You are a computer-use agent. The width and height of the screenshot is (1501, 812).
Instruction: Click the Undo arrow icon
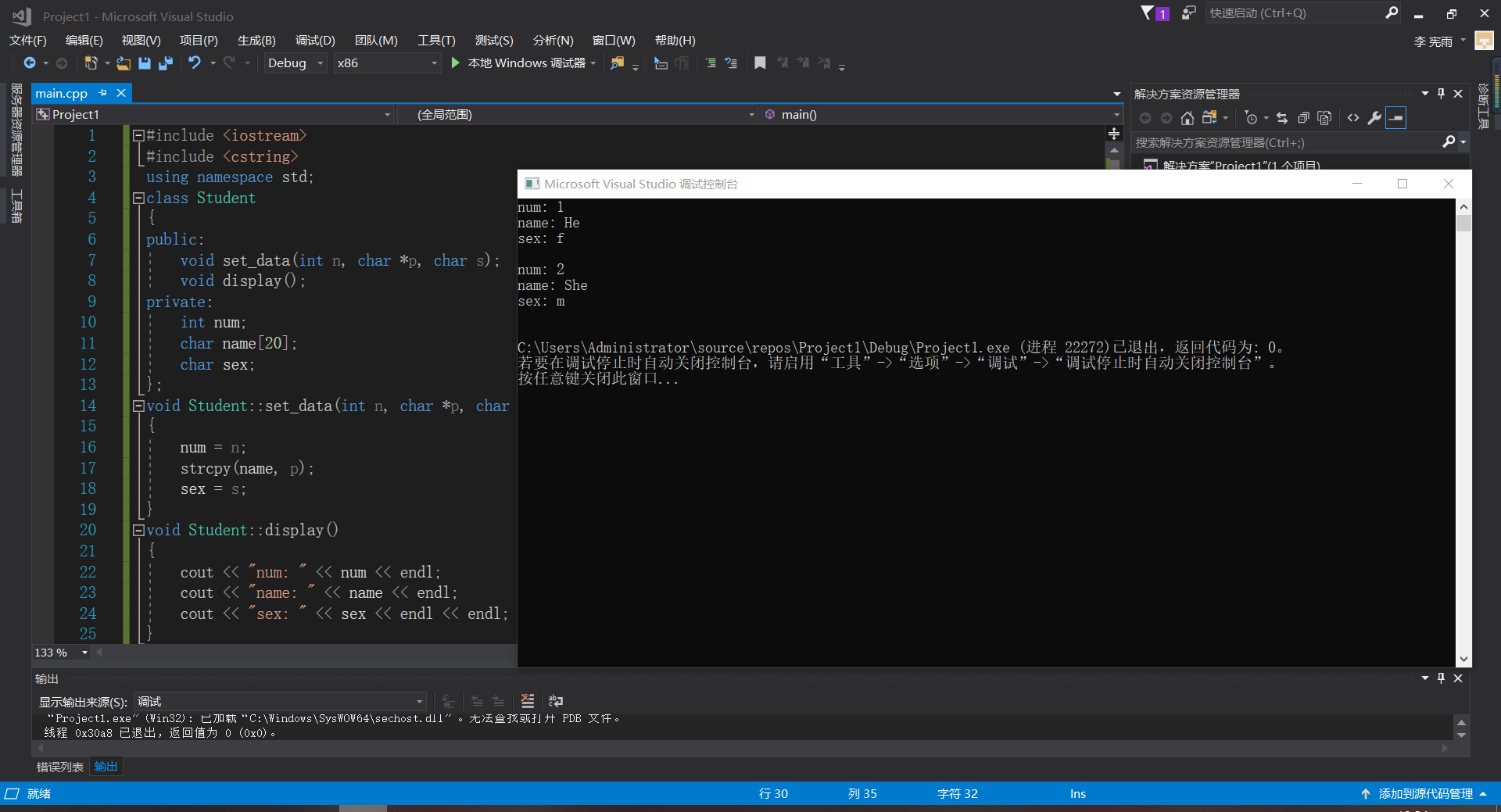pos(195,63)
